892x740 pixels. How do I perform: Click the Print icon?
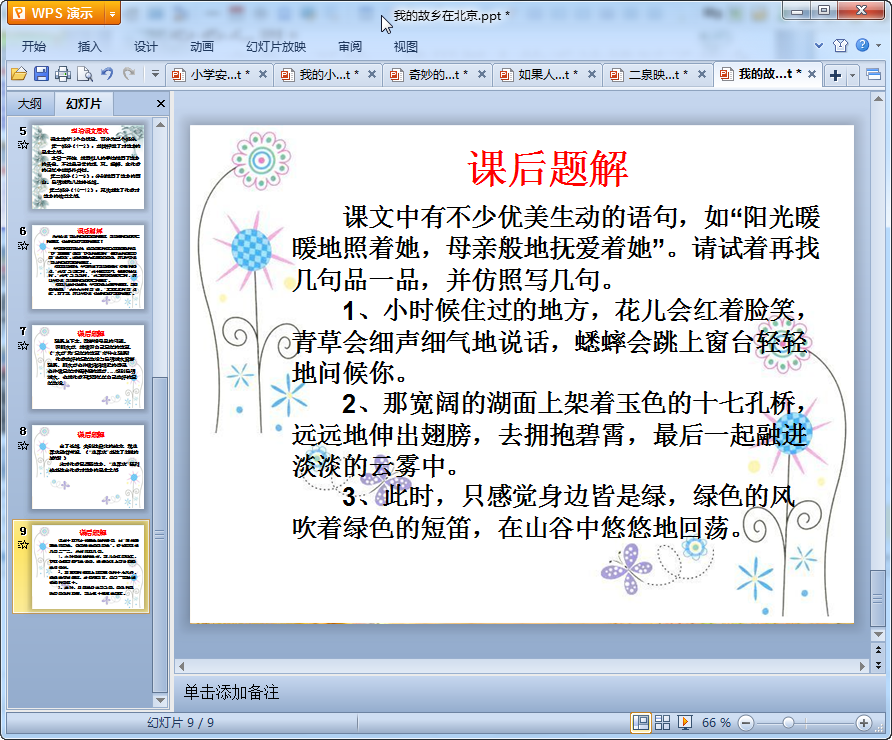pos(63,74)
